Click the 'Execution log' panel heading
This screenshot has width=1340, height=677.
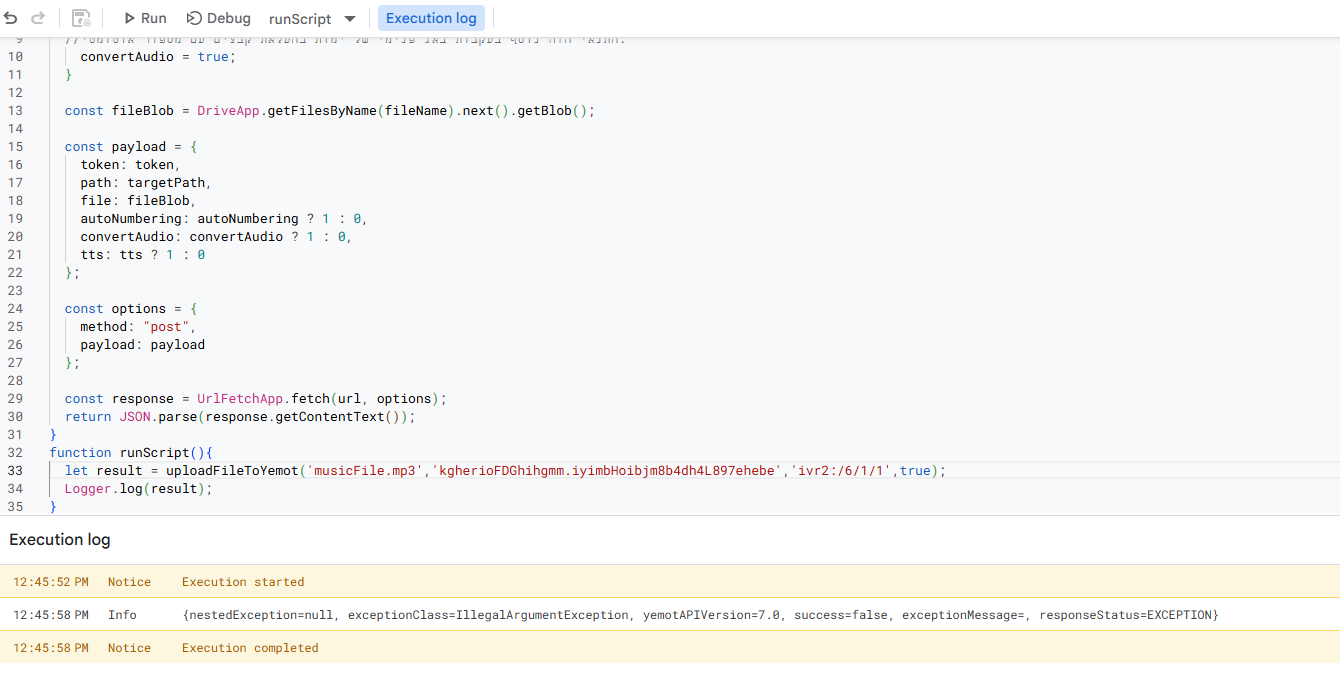[60, 540]
